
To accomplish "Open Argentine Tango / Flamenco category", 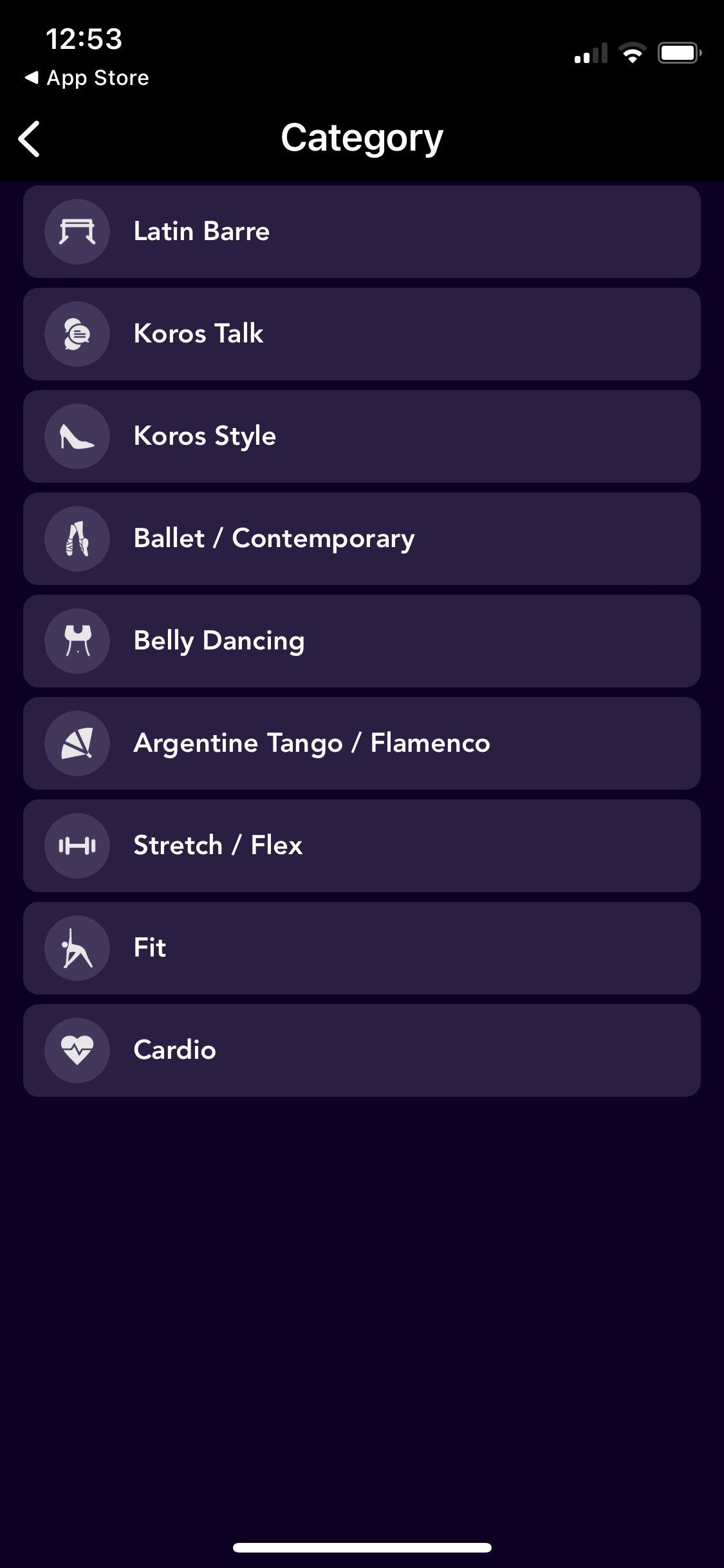I will [x=362, y=743].
